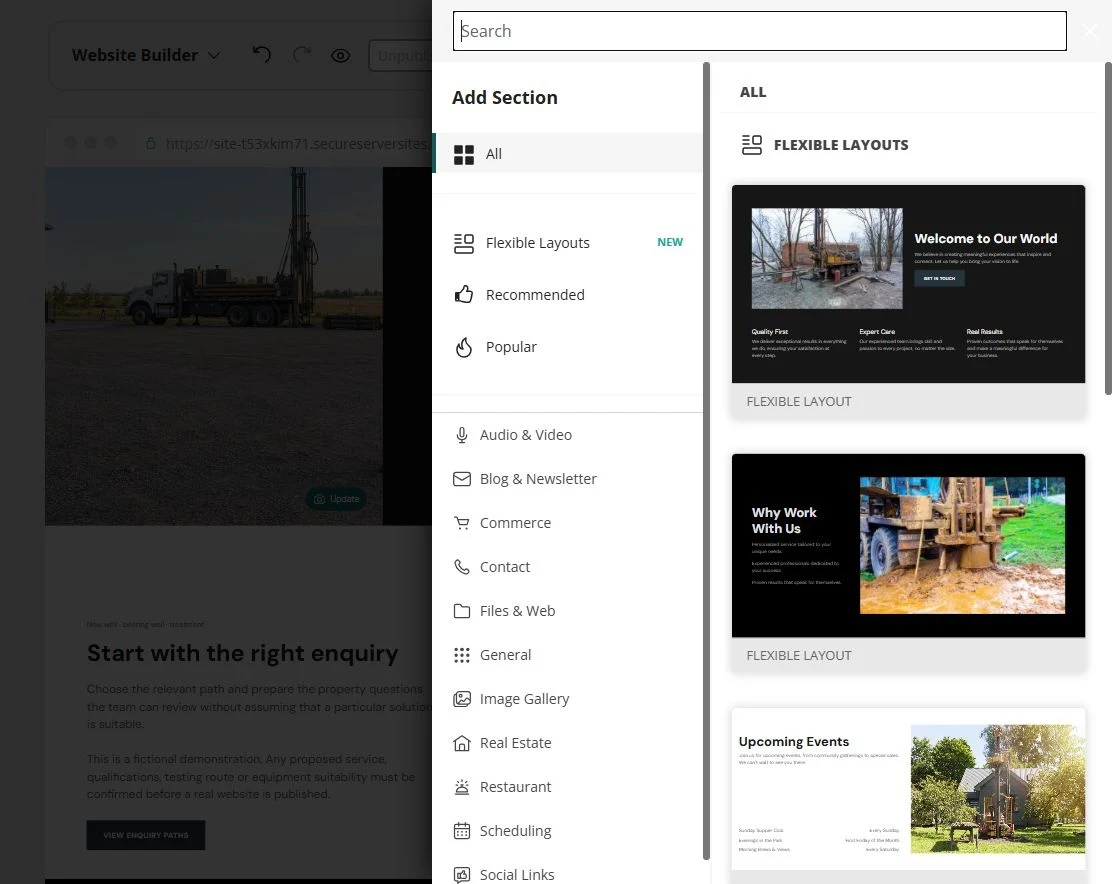Select the All category
This screenshot has width=1112, height=884.
point(567,153)
